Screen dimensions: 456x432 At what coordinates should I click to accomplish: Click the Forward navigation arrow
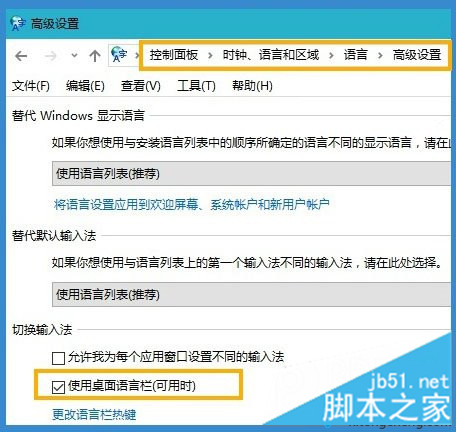(51, 56)
